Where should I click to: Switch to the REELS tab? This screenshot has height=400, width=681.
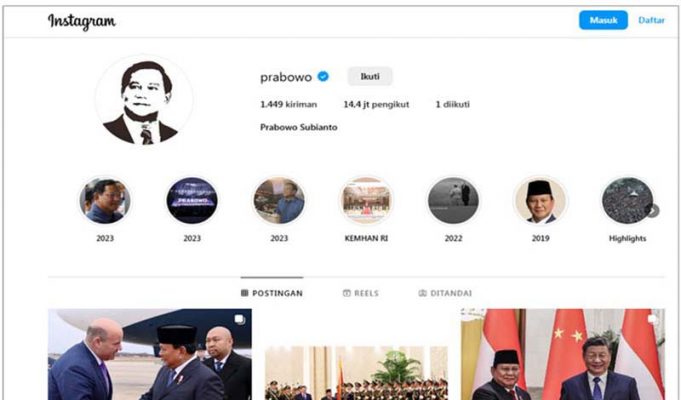click(361, 293)
